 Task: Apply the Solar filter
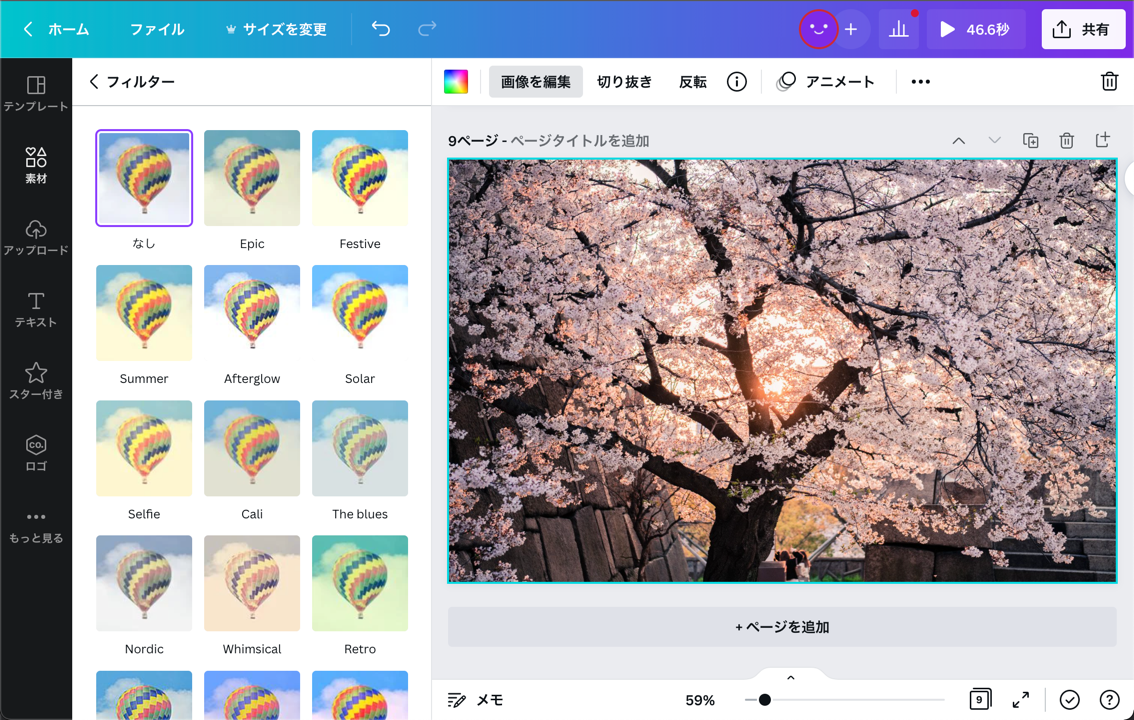pyautogui.click(x=359, y=313)
